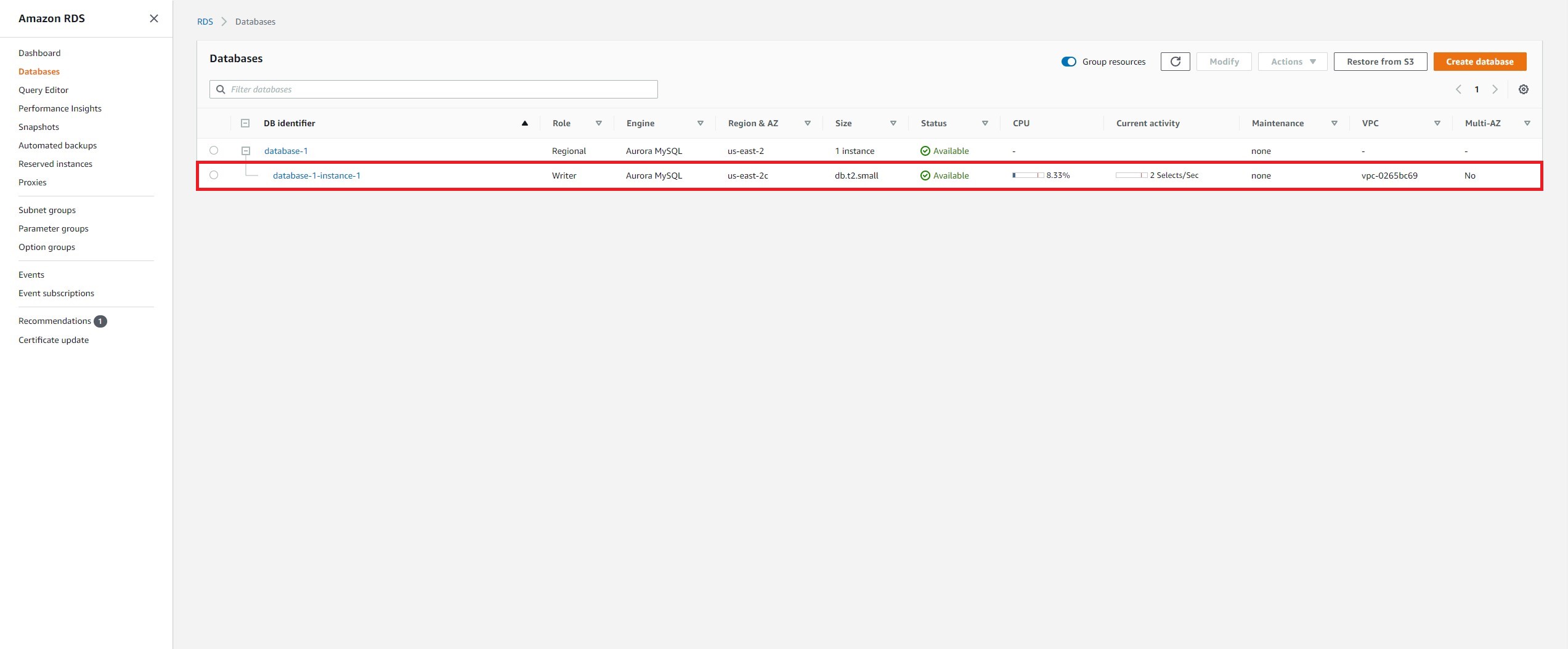1568x649 pixels.
Task: Toggle the Group resources switch
Action: tap(1068, 62)
